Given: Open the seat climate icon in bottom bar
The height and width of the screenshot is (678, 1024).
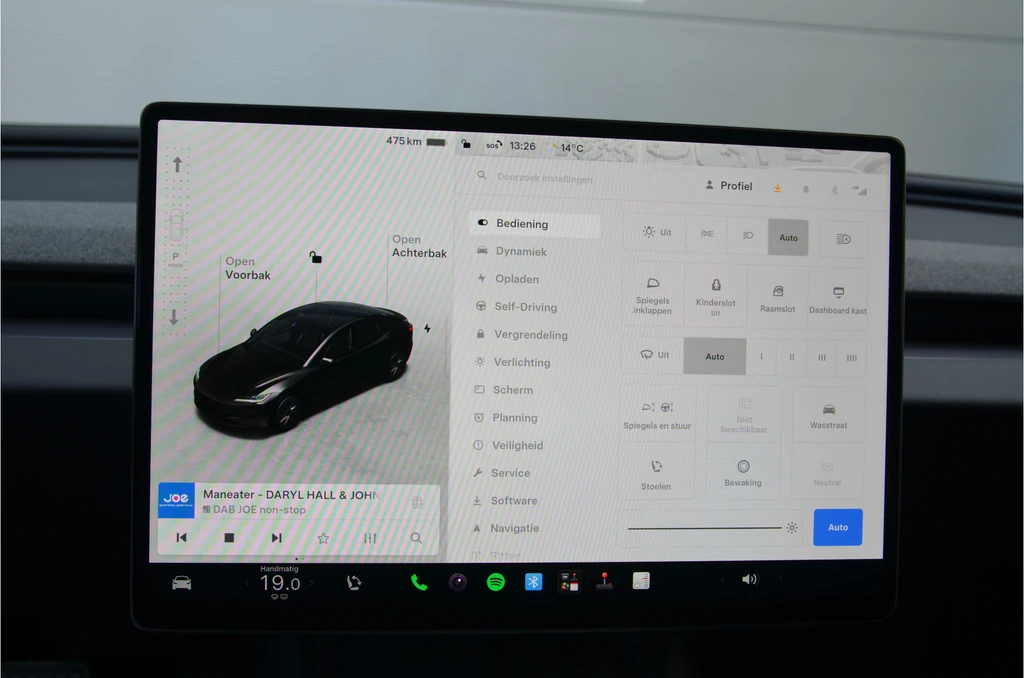Looking at the screenshot, I should click(x=353, y=583).
